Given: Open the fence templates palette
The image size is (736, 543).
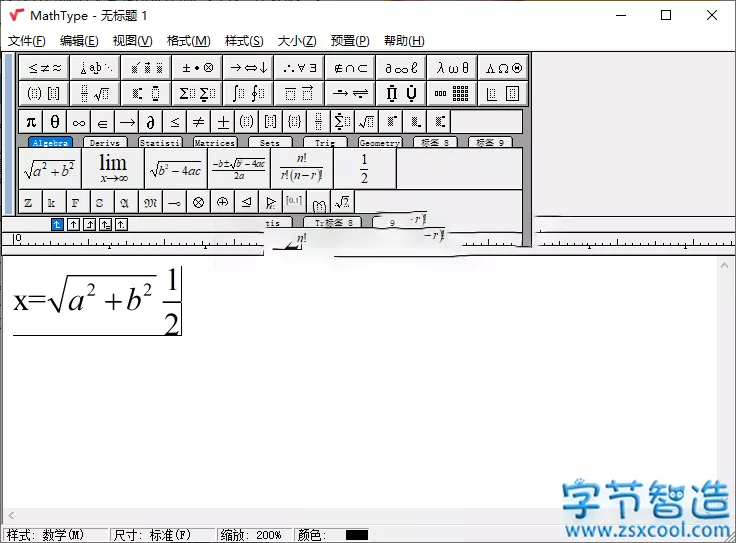Looking at the screenshot, I should [x=45, y=93].
